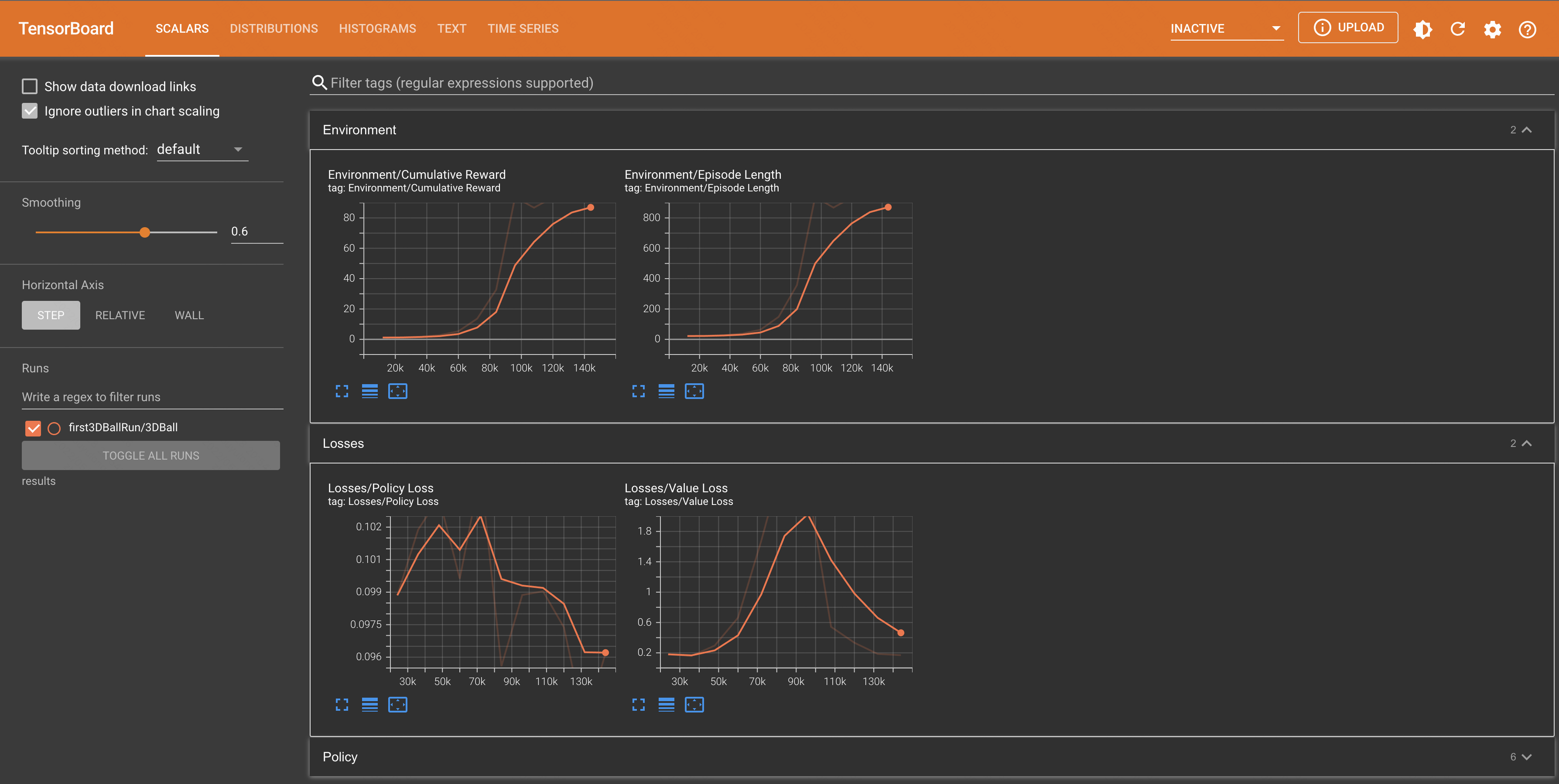Screen dimensions: 1559x784
Task: Click the Losses/Policy Loss chart title
Action: pyautogui.click(x=381, y=487)
